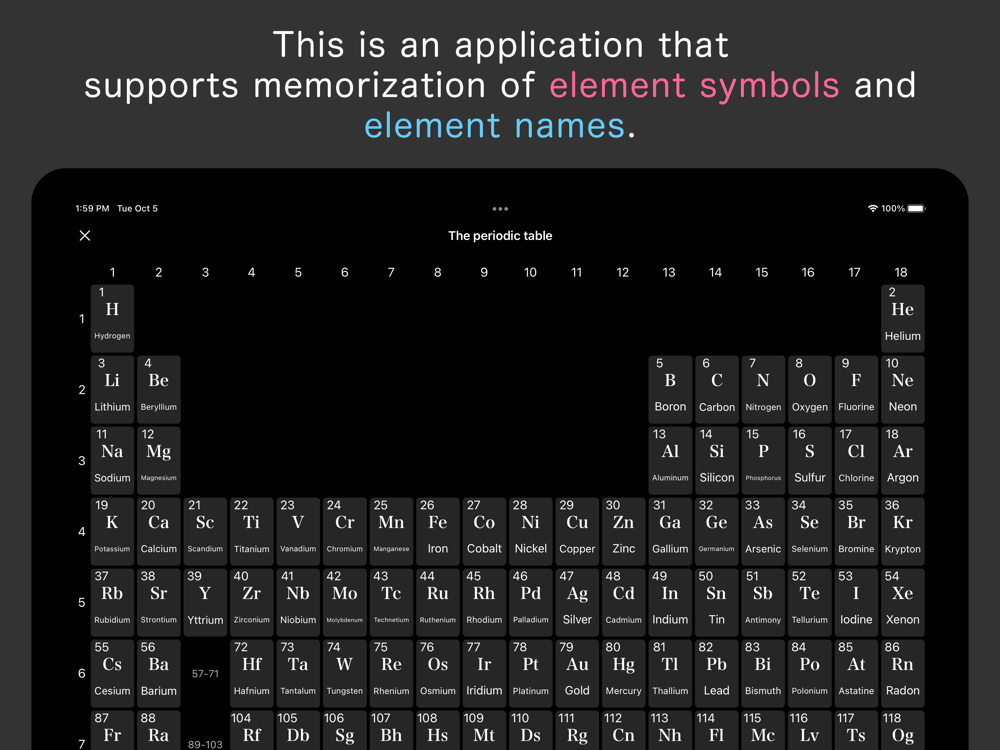Tap period number 4 row label

tap(82, 532)
